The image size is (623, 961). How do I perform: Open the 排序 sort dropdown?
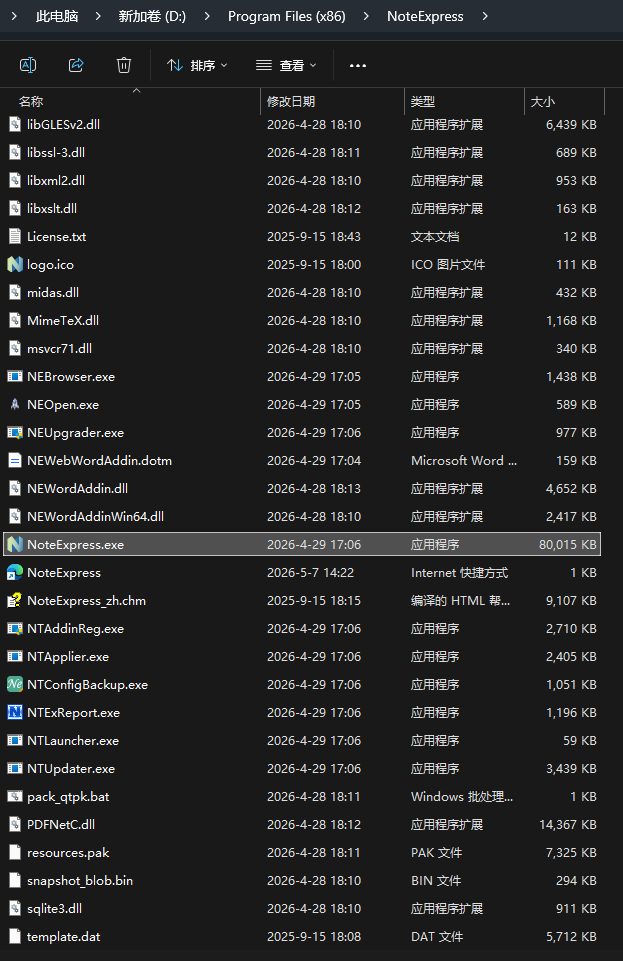[197, 65]
